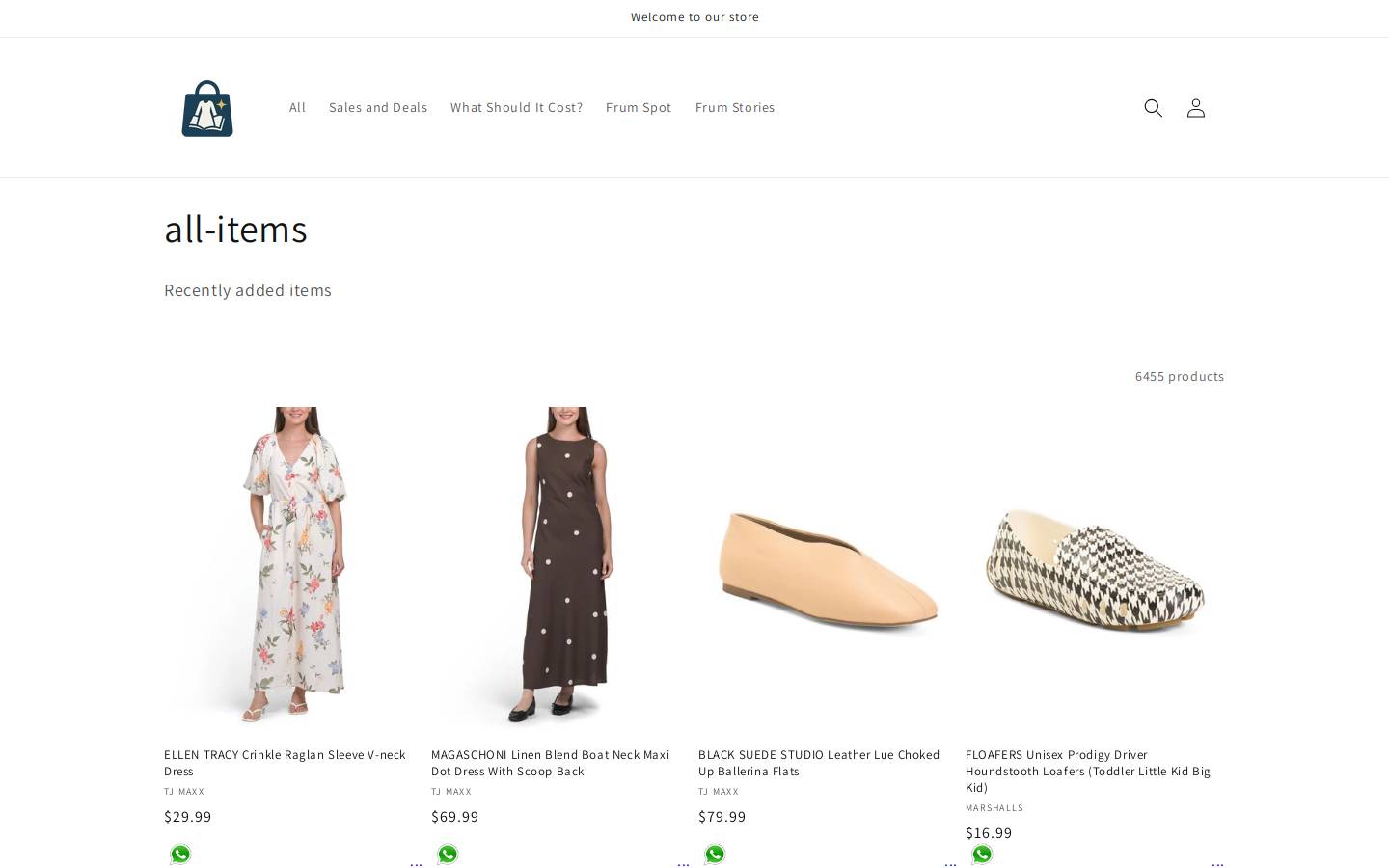Open more options dots for BLACK SUEDE STUDIO flats

coord(950,863)
